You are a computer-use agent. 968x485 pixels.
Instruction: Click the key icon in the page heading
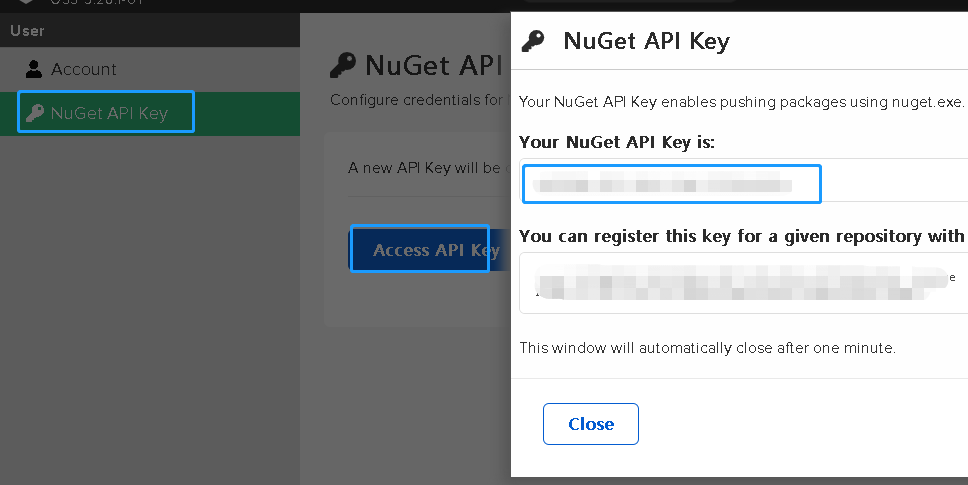343,66
